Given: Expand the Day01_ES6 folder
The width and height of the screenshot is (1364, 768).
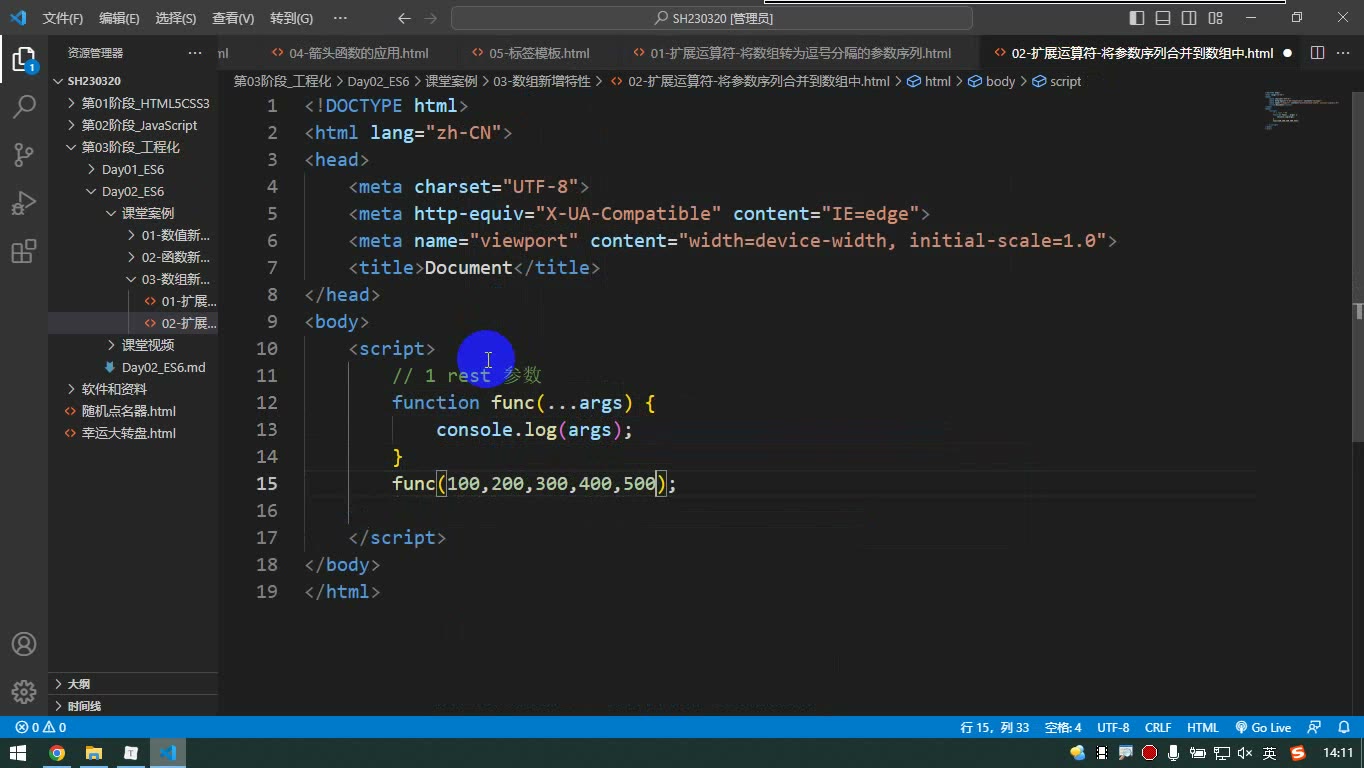Looking at the screenshot, I should tap(133, 169).
